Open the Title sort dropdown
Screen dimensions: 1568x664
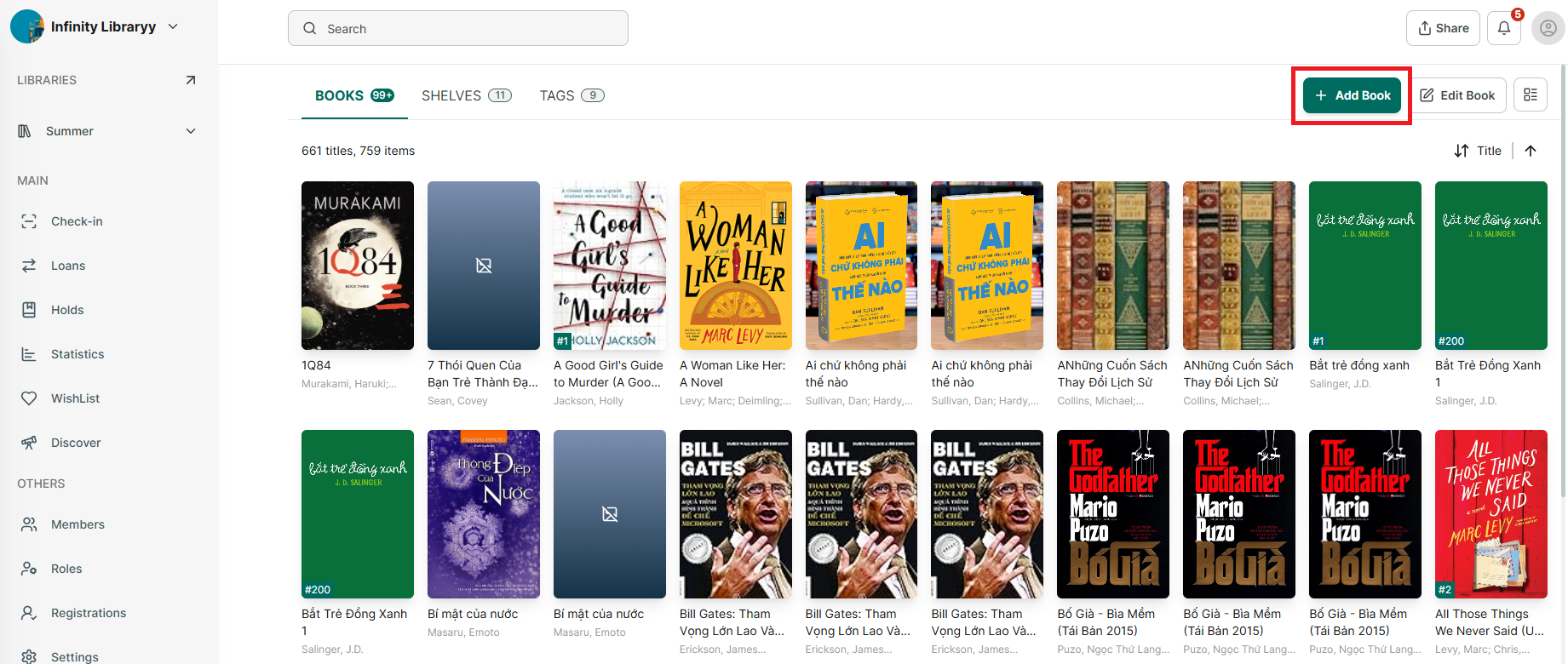pyautogui.click(x=1478, y=151)
